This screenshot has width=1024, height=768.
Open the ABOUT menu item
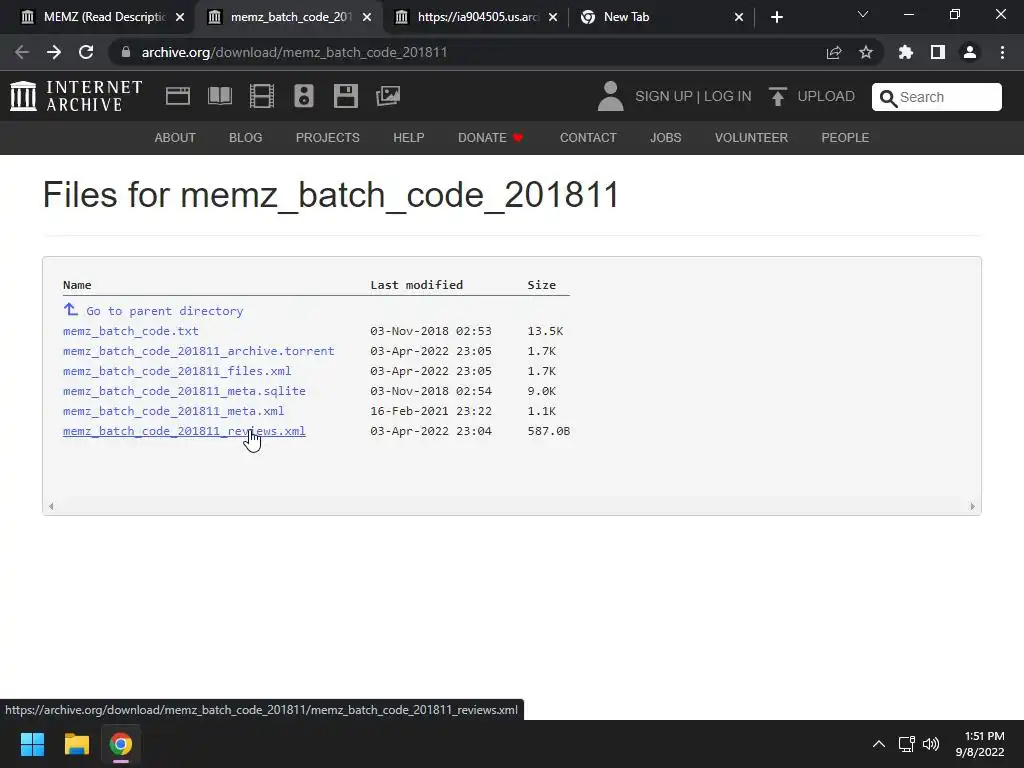[x=175, y=138]
